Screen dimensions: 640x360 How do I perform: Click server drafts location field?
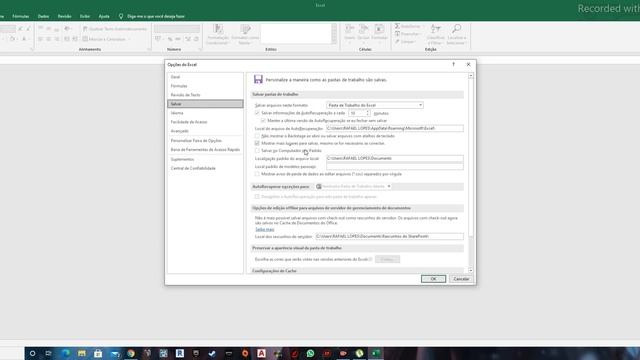[x=389, y=236]
